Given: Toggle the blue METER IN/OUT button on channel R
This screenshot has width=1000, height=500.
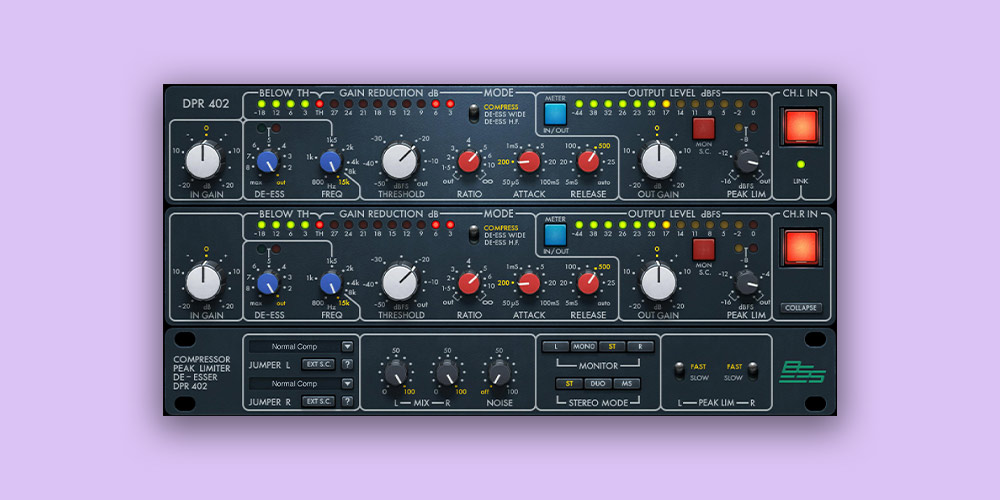Looking at the screenshot, I should point(555,234).
